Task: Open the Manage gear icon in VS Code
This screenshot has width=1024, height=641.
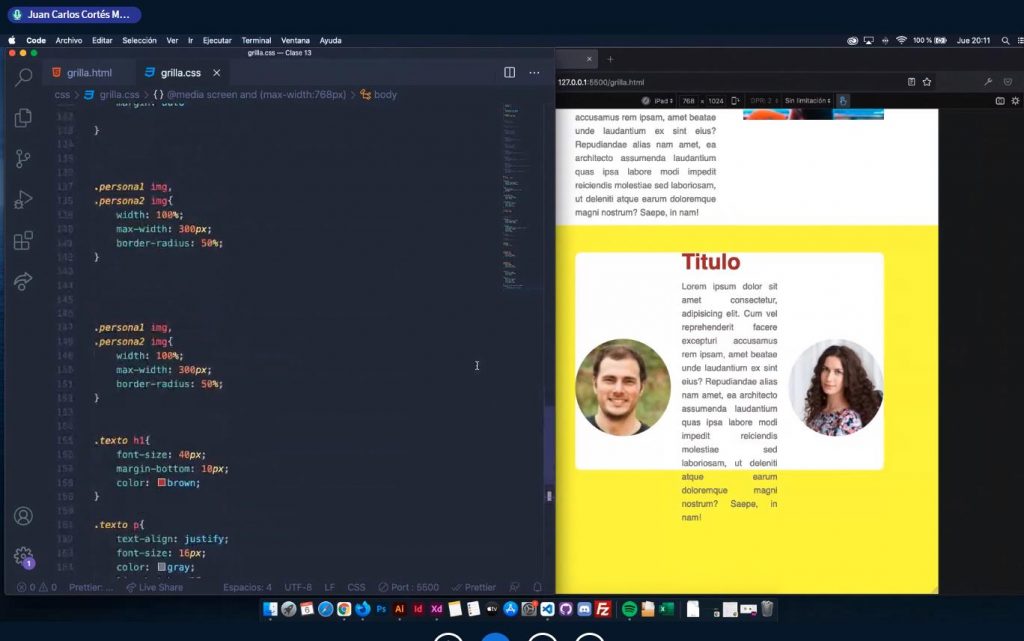Action: point(24,557)
